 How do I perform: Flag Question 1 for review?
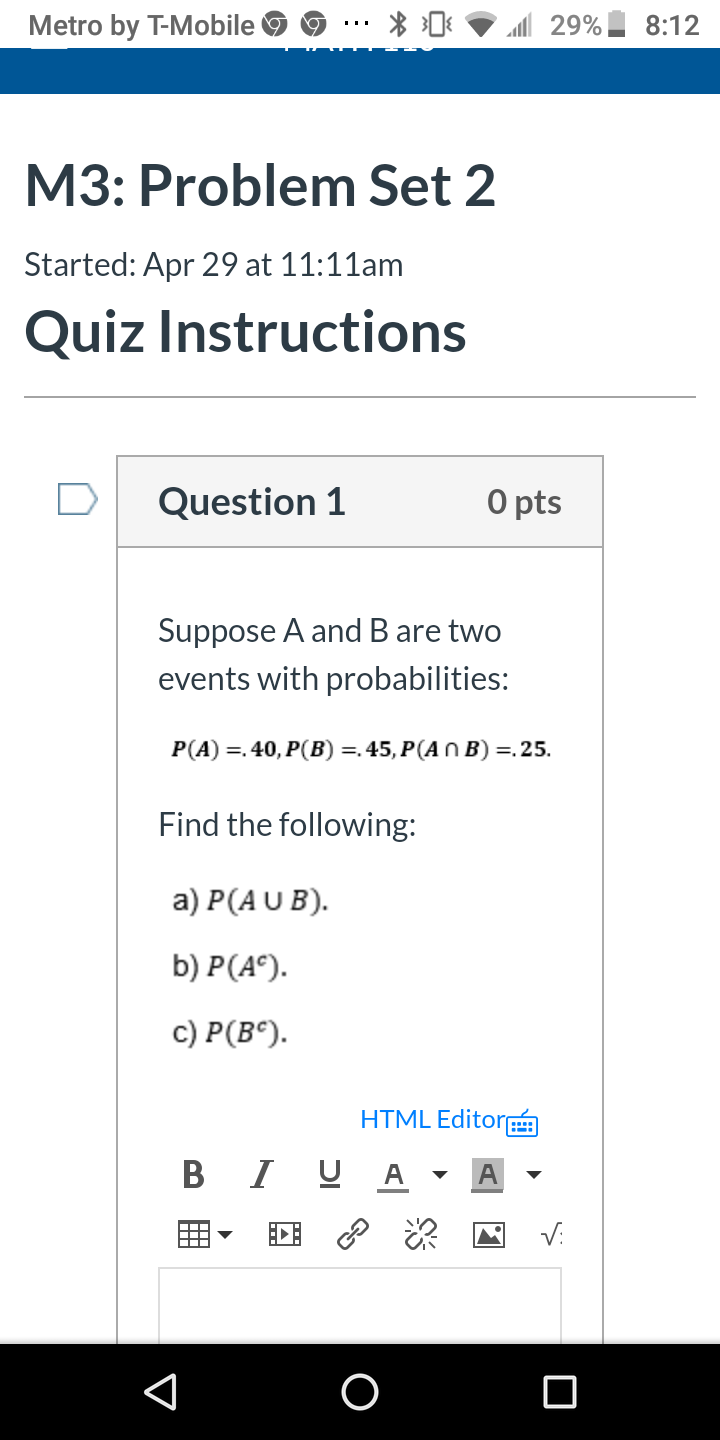tap(76, 498)
